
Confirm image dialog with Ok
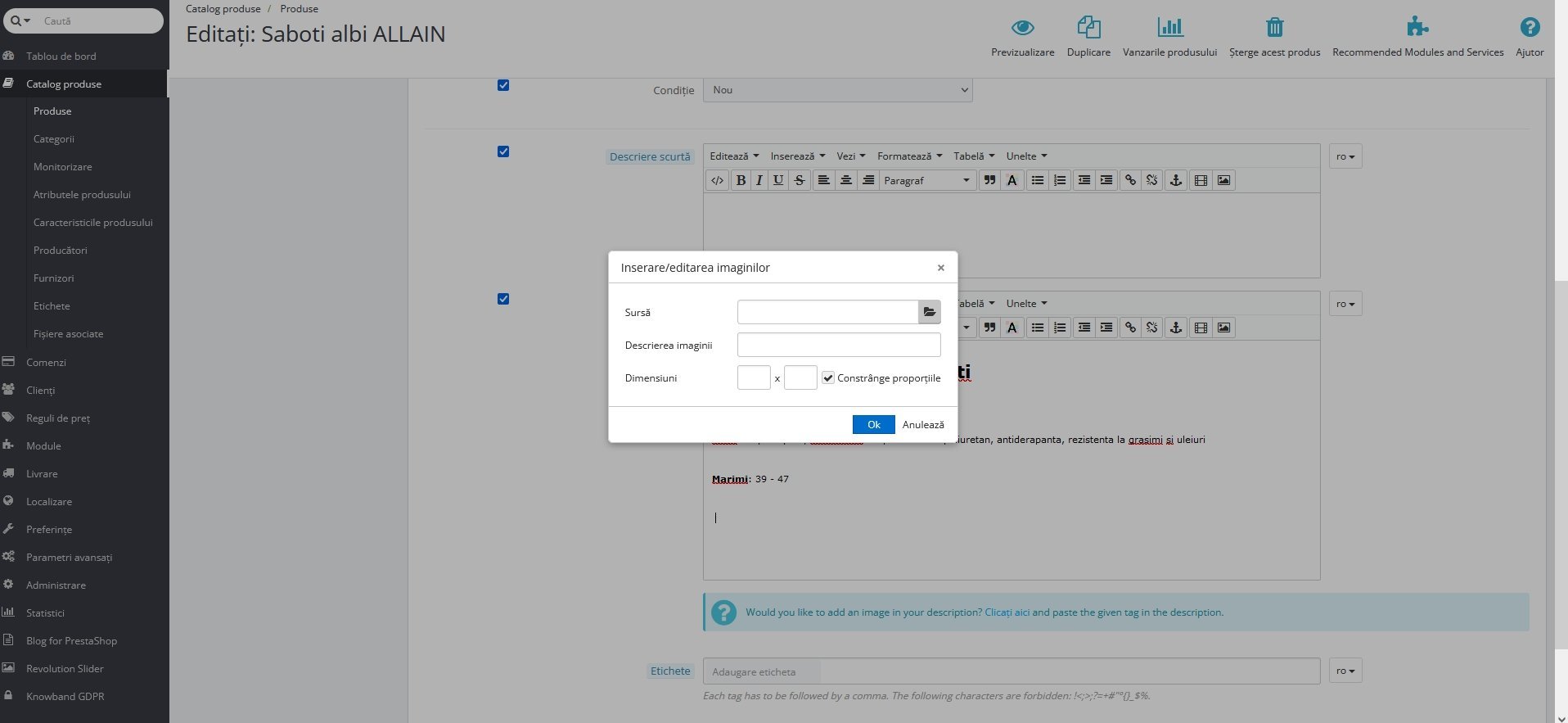[x=873, y=424]
